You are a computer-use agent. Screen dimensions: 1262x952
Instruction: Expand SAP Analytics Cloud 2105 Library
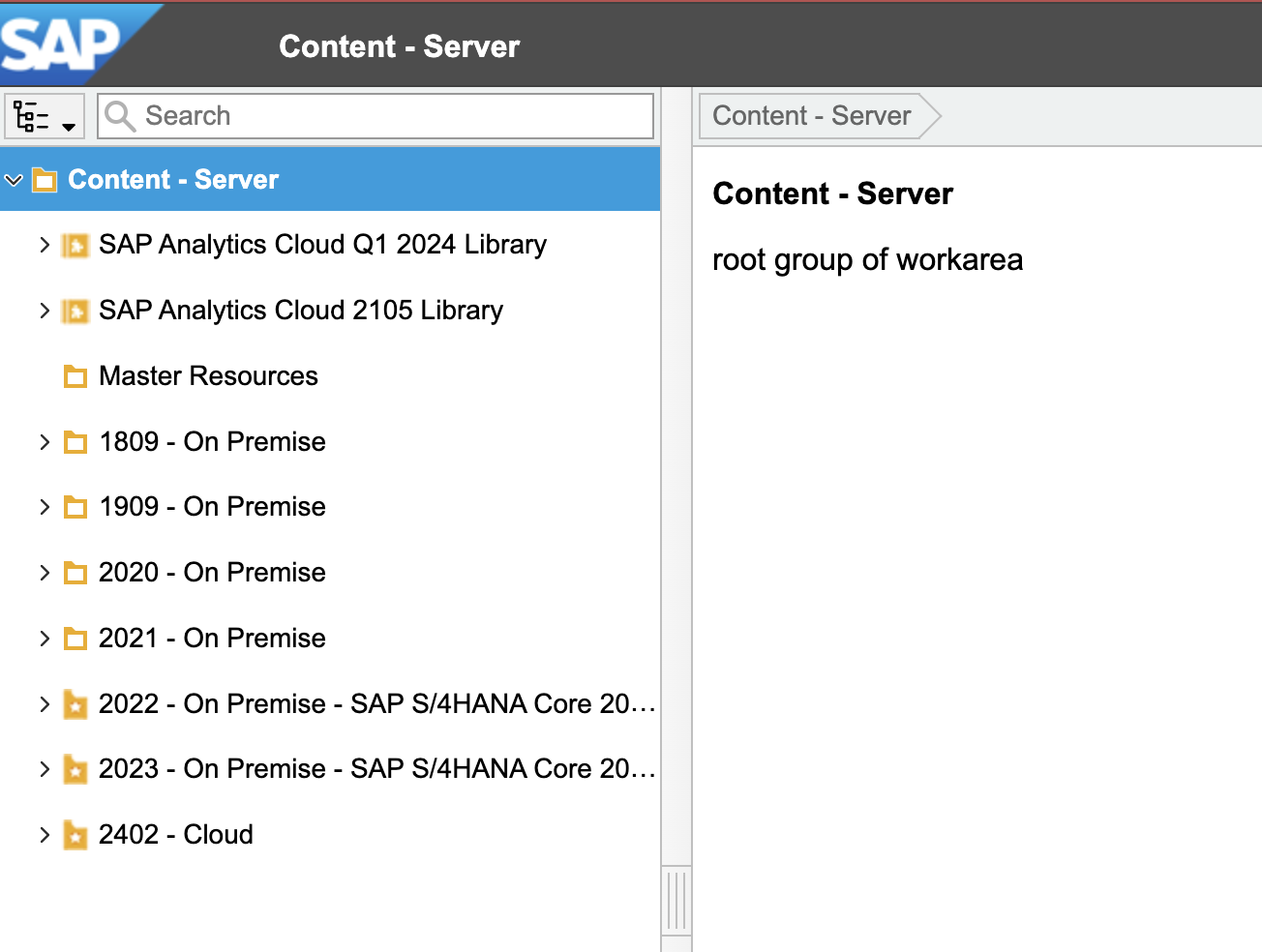45,311
